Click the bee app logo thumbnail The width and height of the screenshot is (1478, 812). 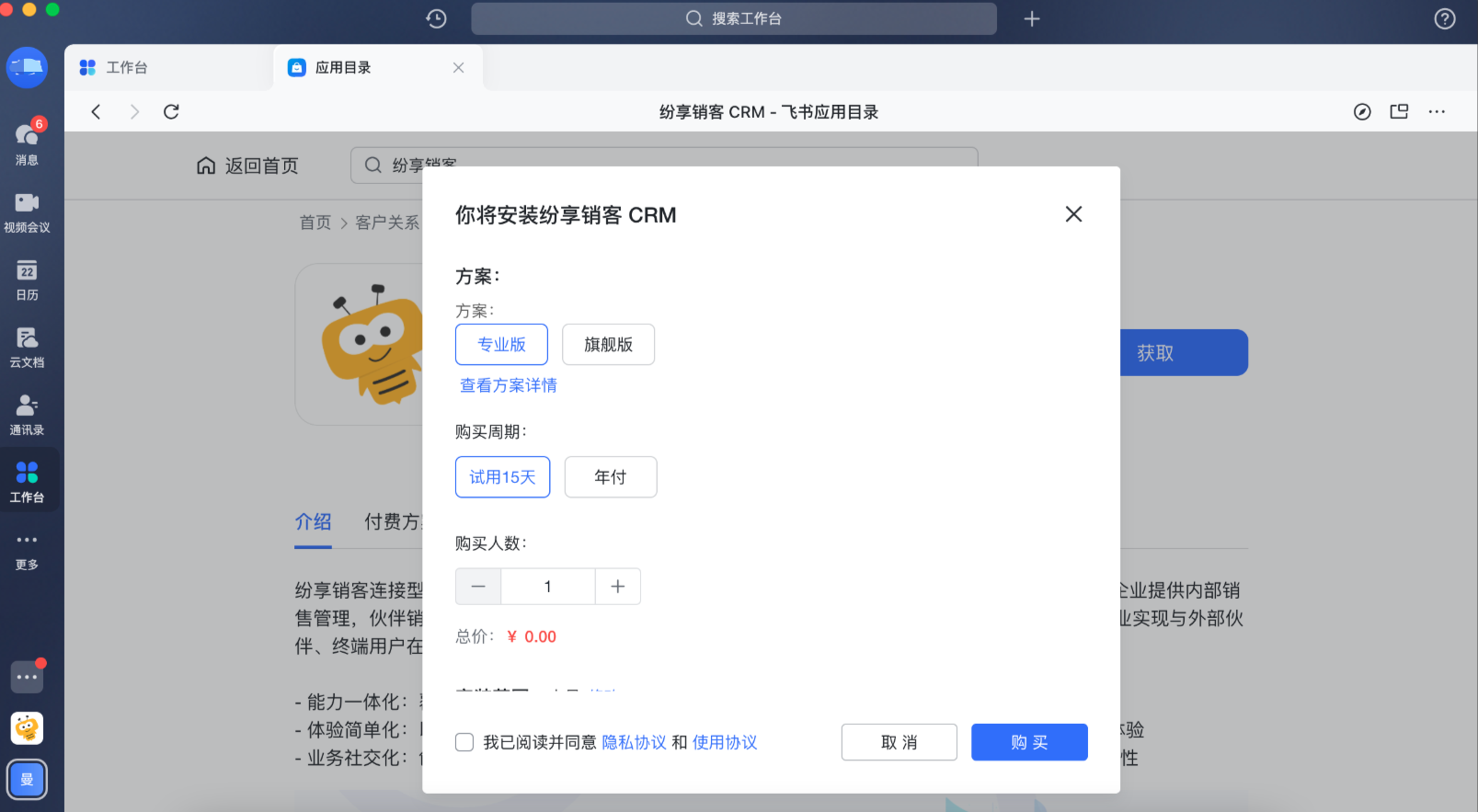359,344
